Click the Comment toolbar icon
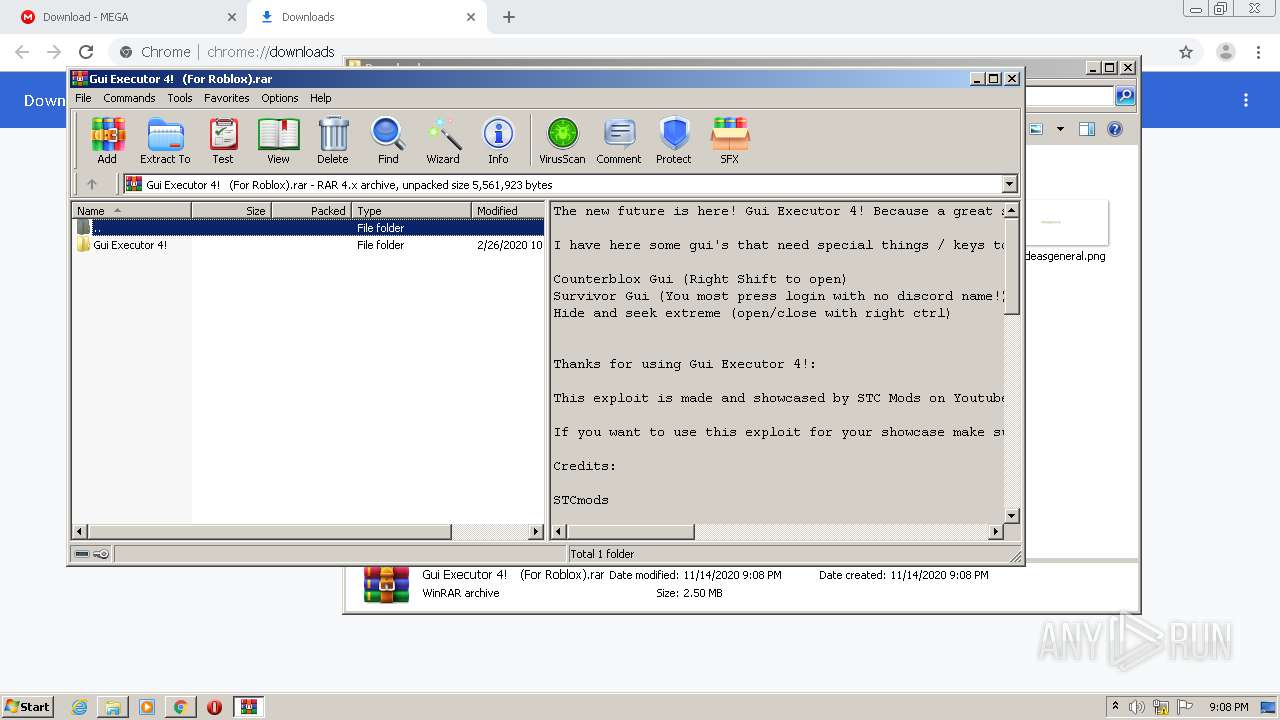The height and width of the screenshot is (720, 1280). click(x=619, y=140)
